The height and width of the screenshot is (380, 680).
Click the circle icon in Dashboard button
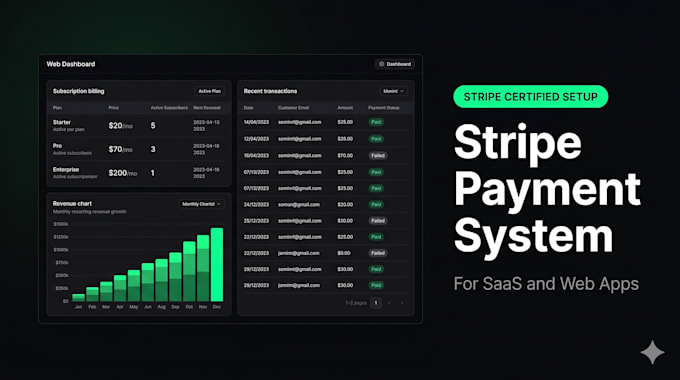pyautogui.click(x=382, y=64)
